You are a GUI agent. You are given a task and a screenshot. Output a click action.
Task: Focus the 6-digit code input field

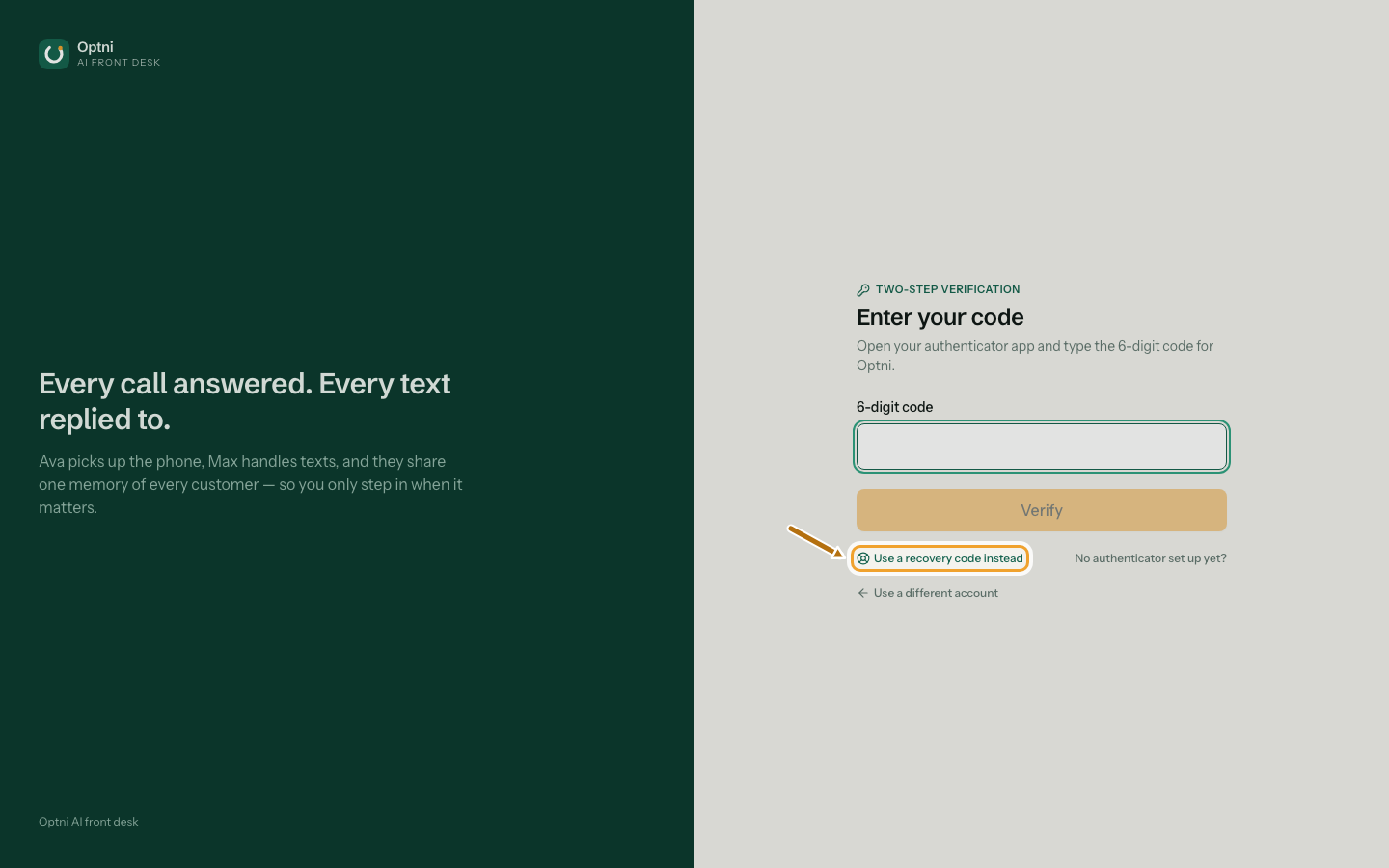(1042, 447)
